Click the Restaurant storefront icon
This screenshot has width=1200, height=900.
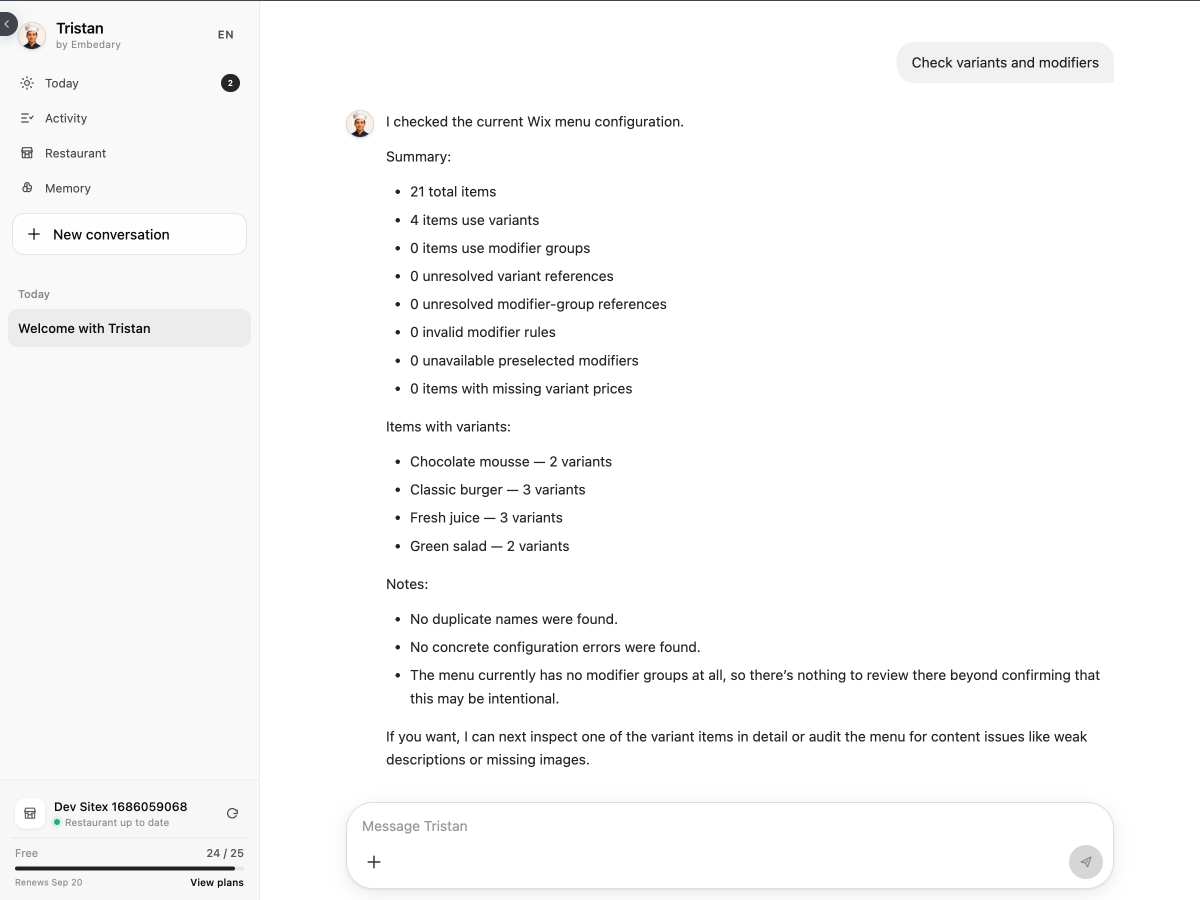point(27,153)
